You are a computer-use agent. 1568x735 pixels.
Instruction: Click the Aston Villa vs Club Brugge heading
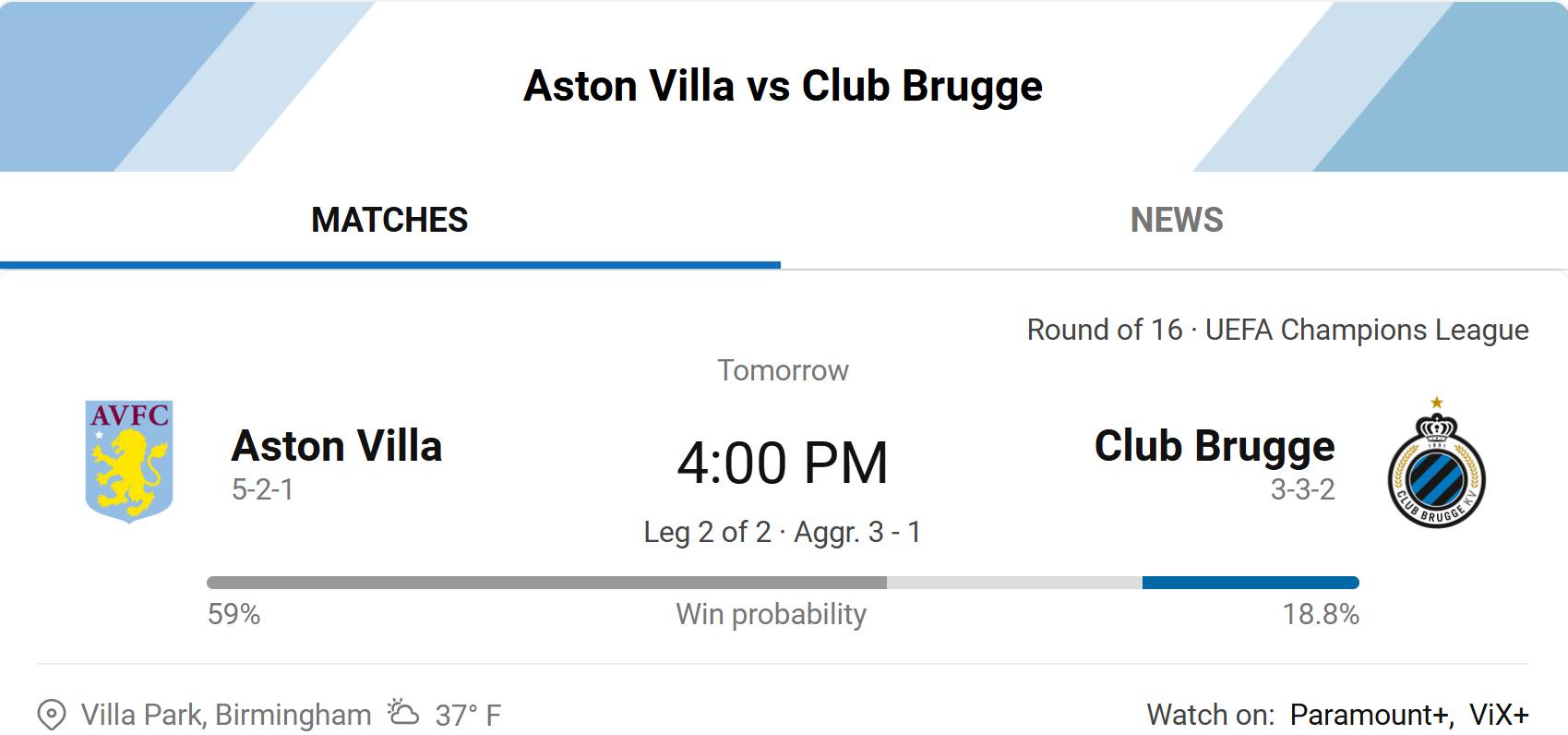click(783, 86)
